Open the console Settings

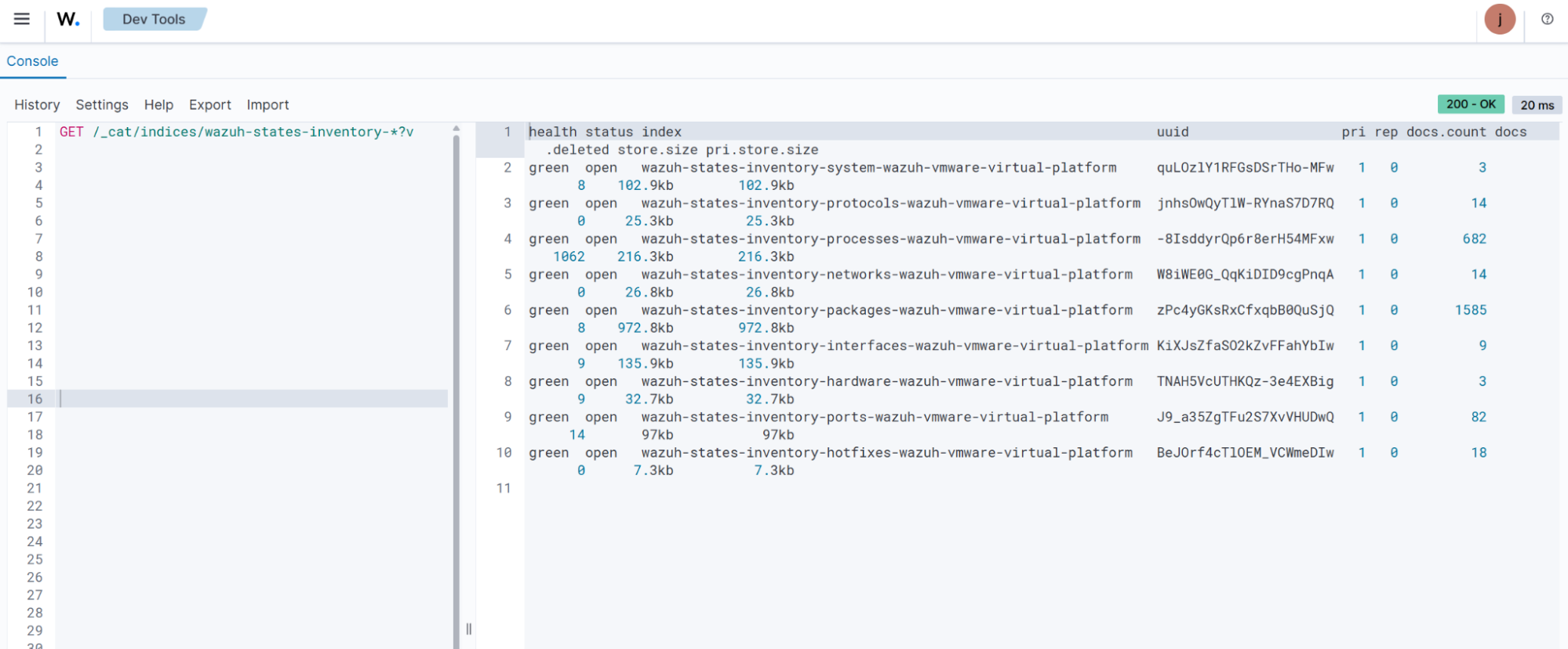(x=102, y=105)
